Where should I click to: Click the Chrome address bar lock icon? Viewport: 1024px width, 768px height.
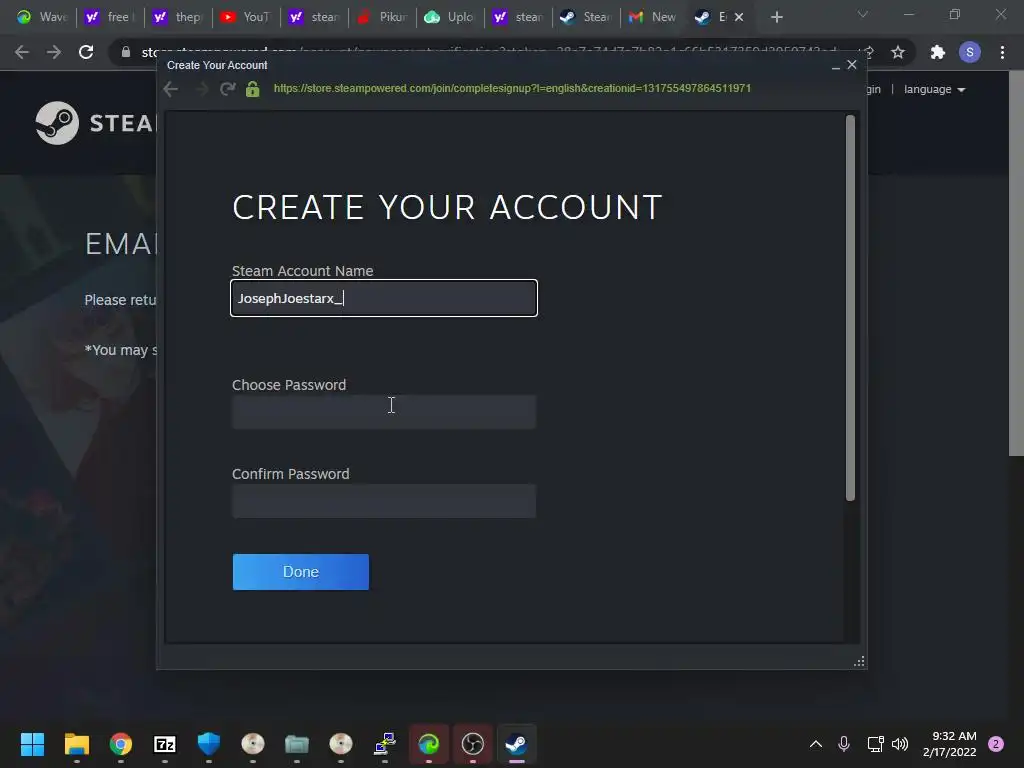pyautogui.click(x=126, y=52)
